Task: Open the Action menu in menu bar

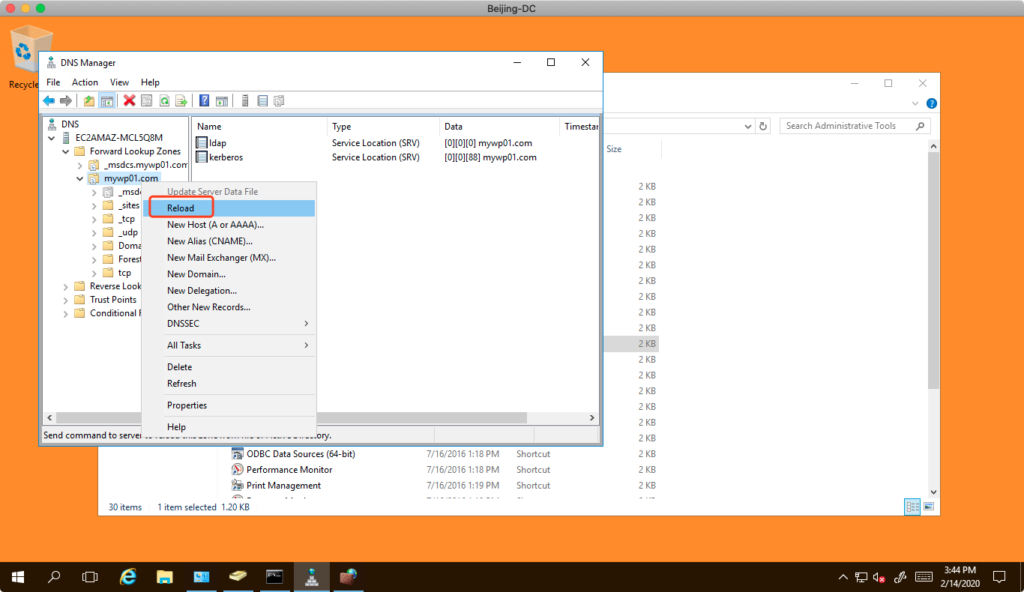Action: 85,82
